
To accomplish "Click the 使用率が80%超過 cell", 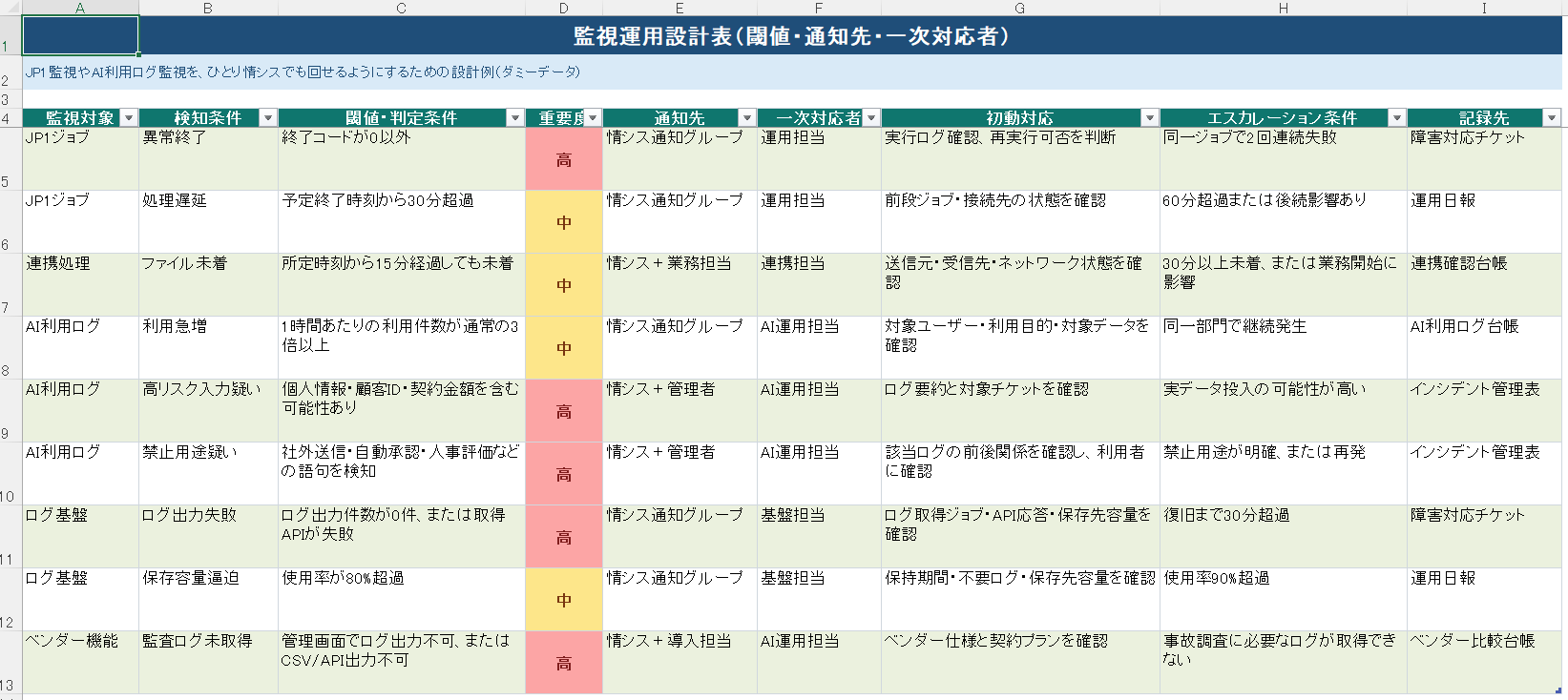I will pyautogui.click(x=401, y=600).
